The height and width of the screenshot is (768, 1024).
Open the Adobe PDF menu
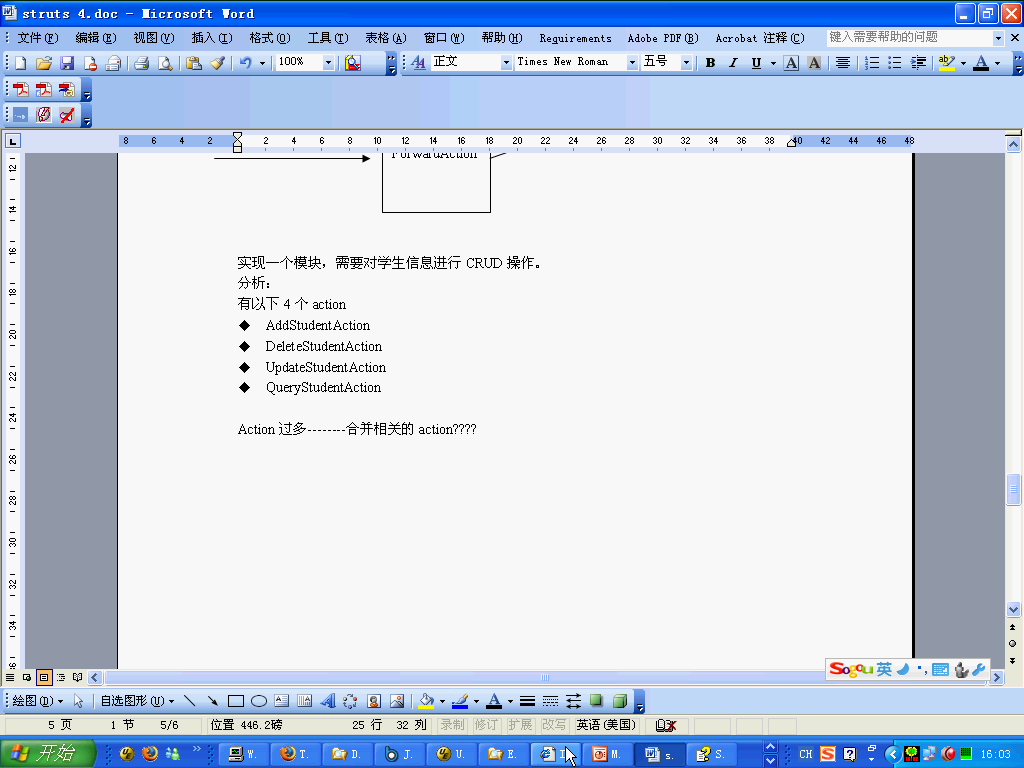point(663,38)
